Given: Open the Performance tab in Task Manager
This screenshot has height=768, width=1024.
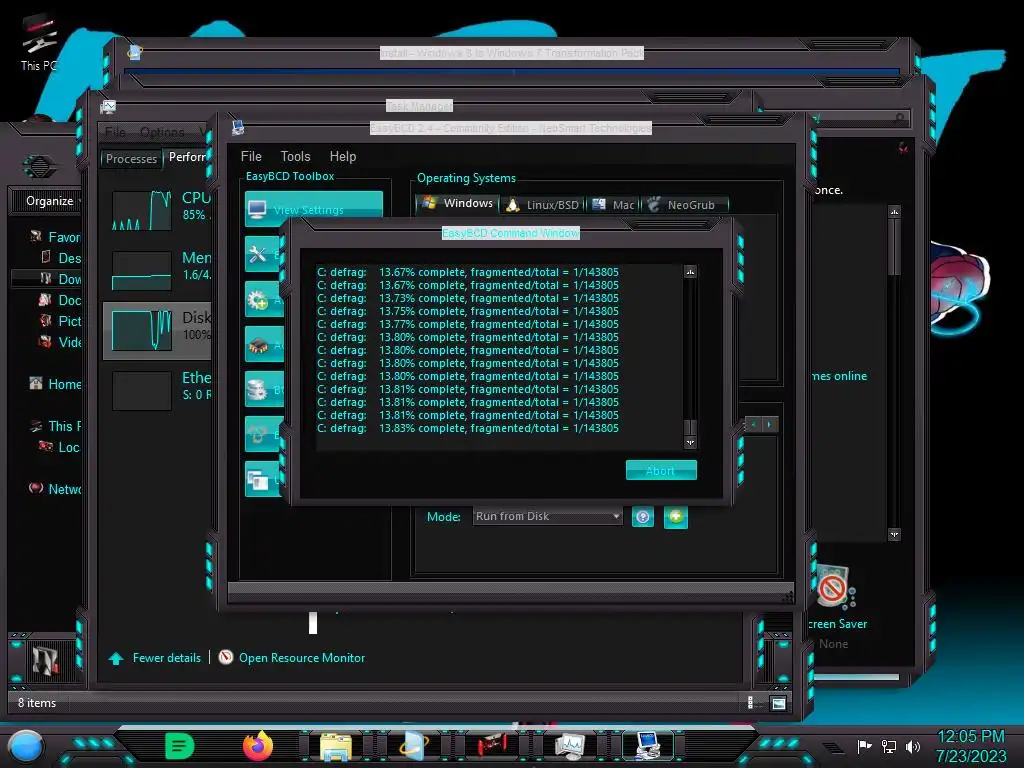Looking at the screenshot, I should (187, 157).
